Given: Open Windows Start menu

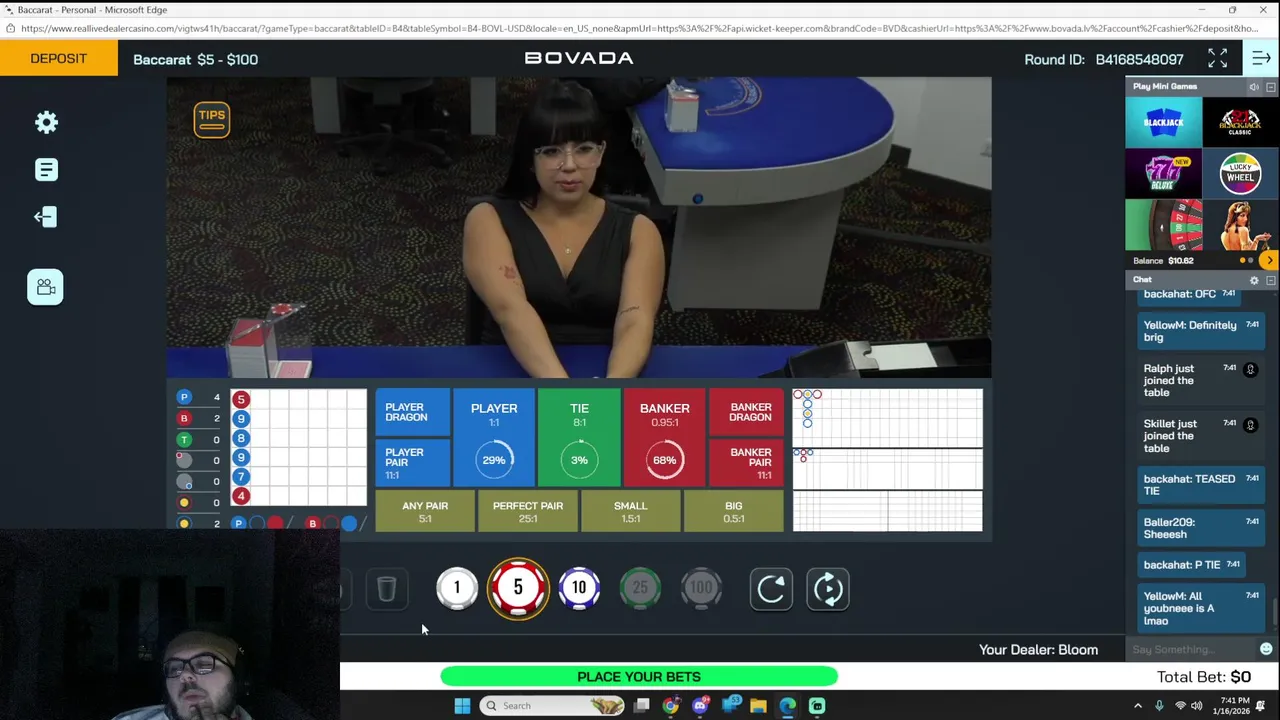Looking at the screenshot, I should tap(462, 706).
